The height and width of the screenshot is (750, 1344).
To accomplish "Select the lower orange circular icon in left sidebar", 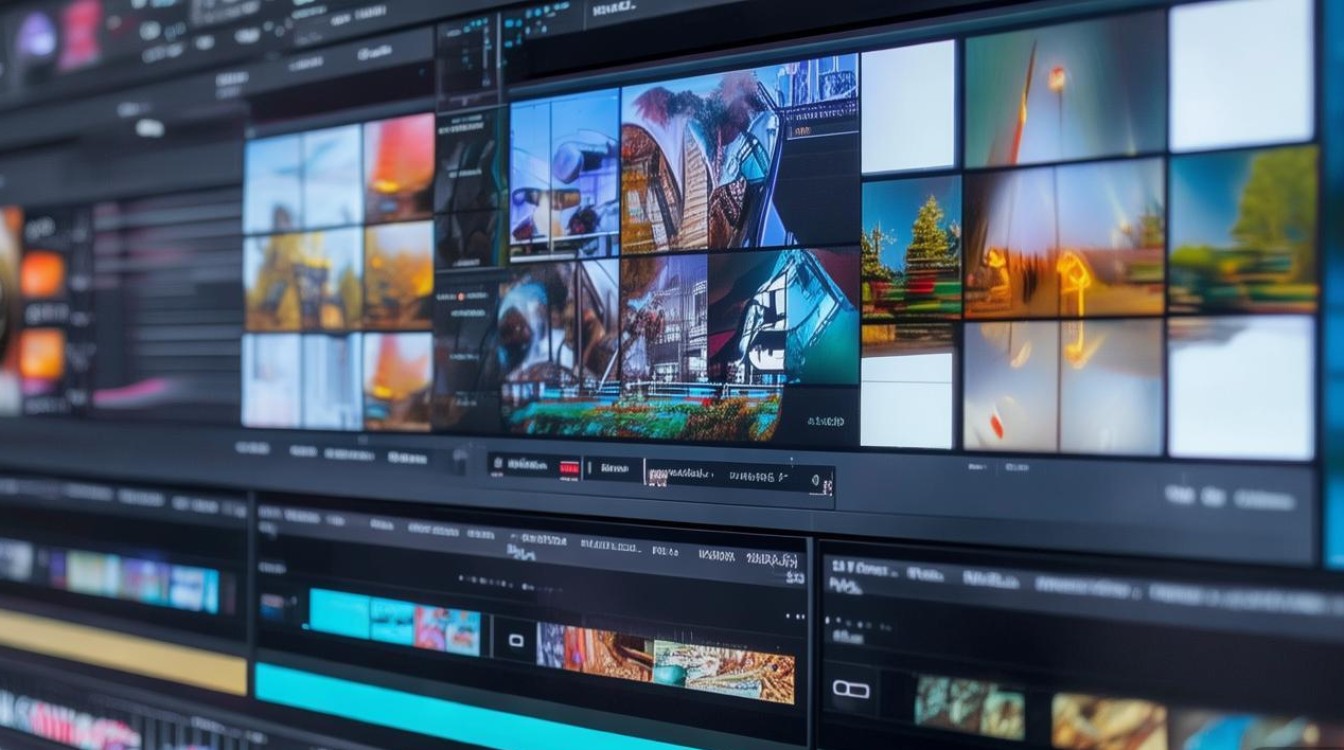I will coord(41,353).
